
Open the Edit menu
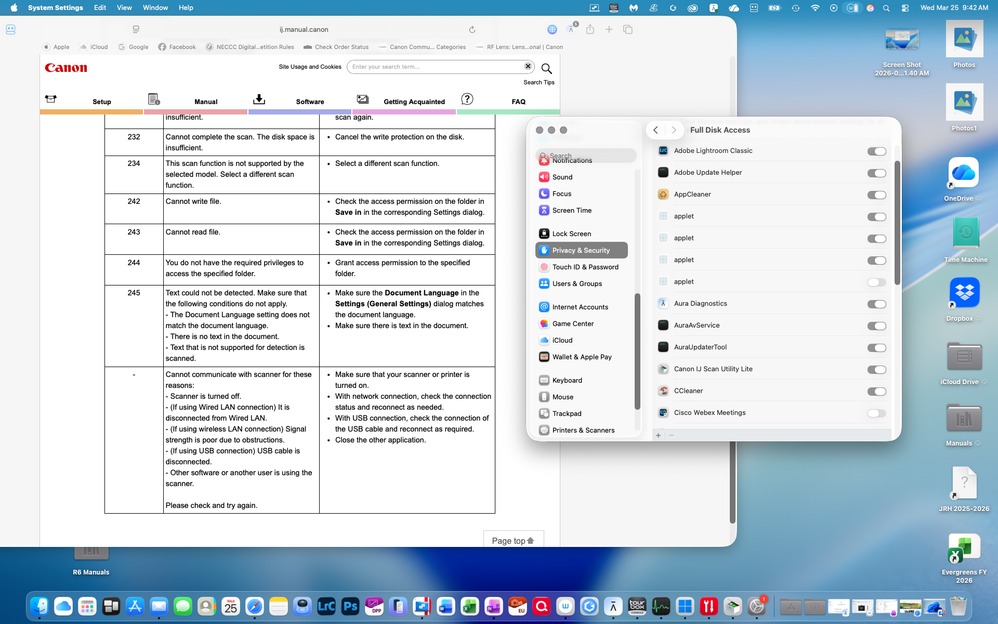tap(100, 8)
